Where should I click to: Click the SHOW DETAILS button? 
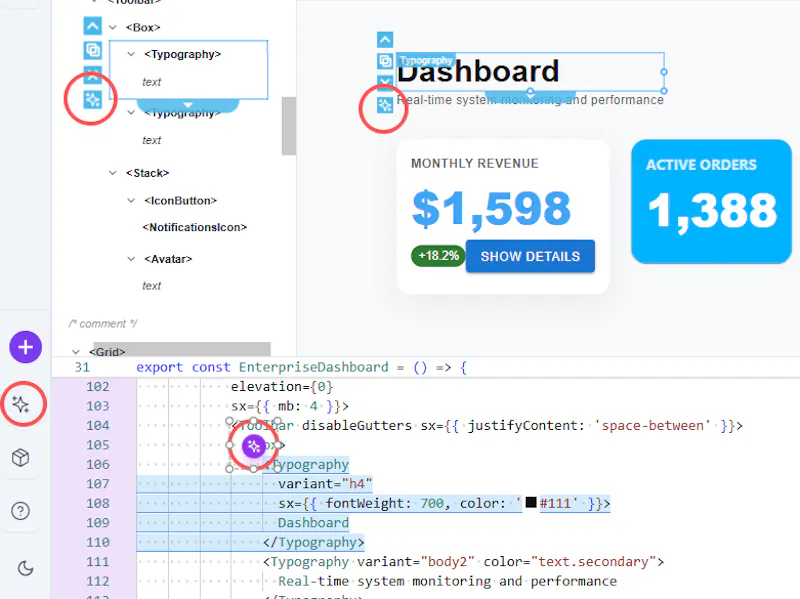click(530, 256)
